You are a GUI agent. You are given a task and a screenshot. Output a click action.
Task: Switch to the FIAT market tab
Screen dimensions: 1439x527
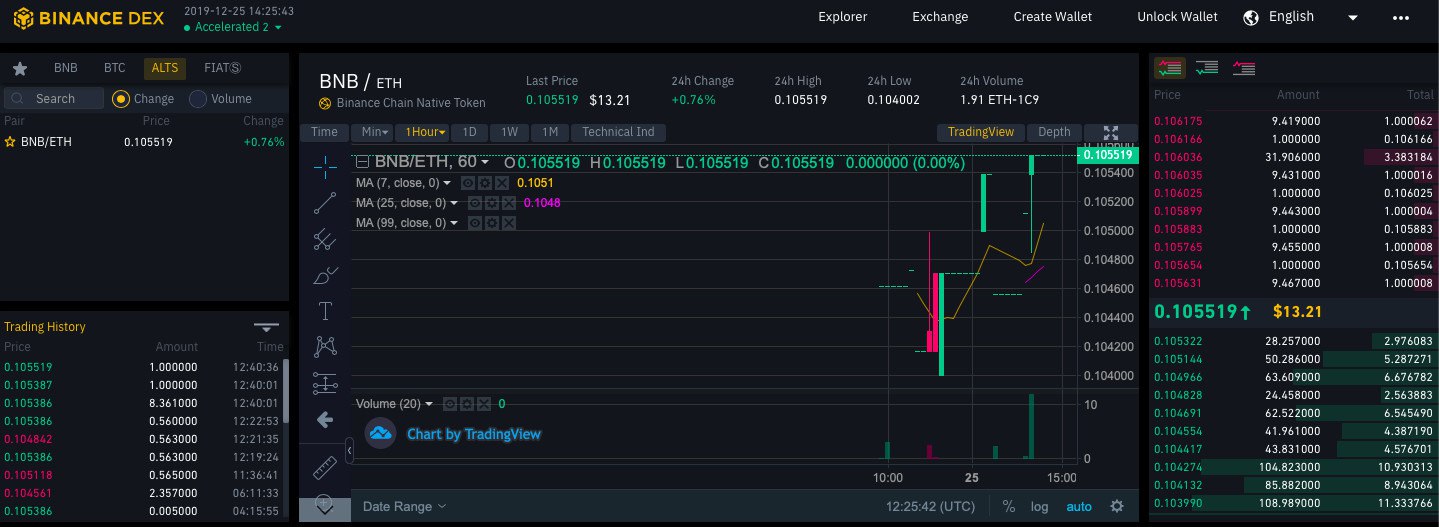pos(222,68)
